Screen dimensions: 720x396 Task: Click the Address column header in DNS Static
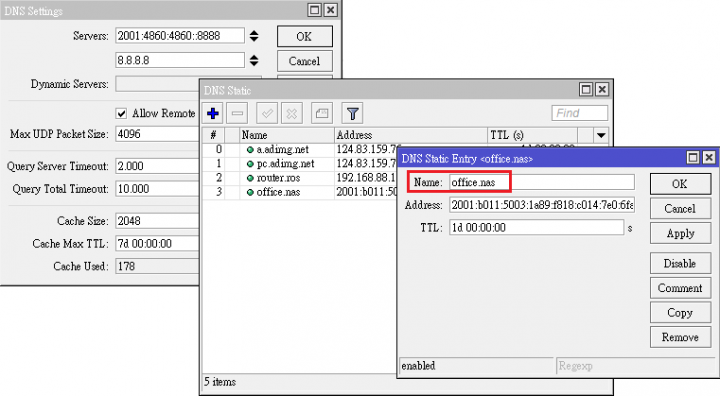pos(411,135)
